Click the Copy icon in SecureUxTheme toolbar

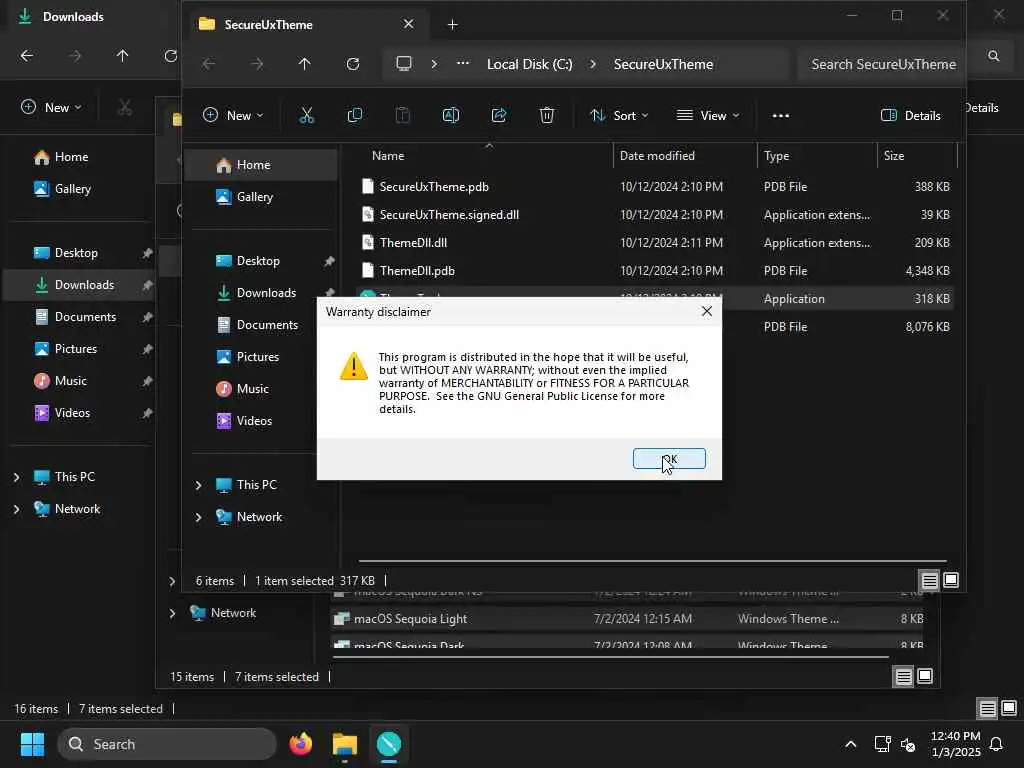pos(355,116)
